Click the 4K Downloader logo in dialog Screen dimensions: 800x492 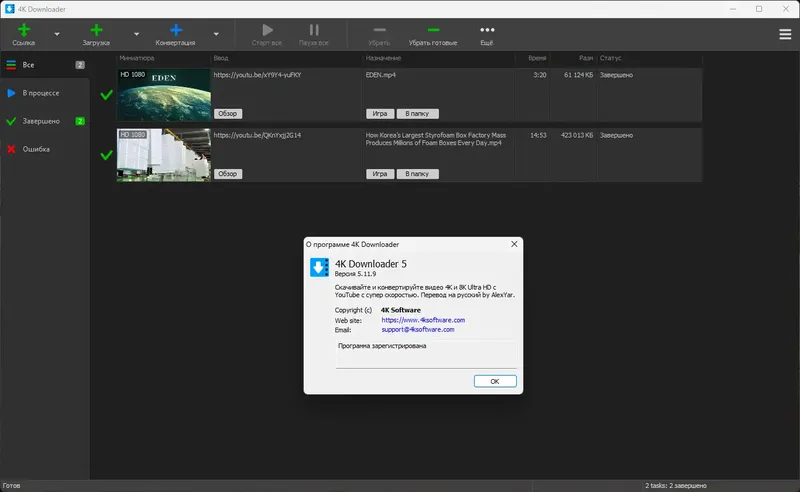click(319, 267)
